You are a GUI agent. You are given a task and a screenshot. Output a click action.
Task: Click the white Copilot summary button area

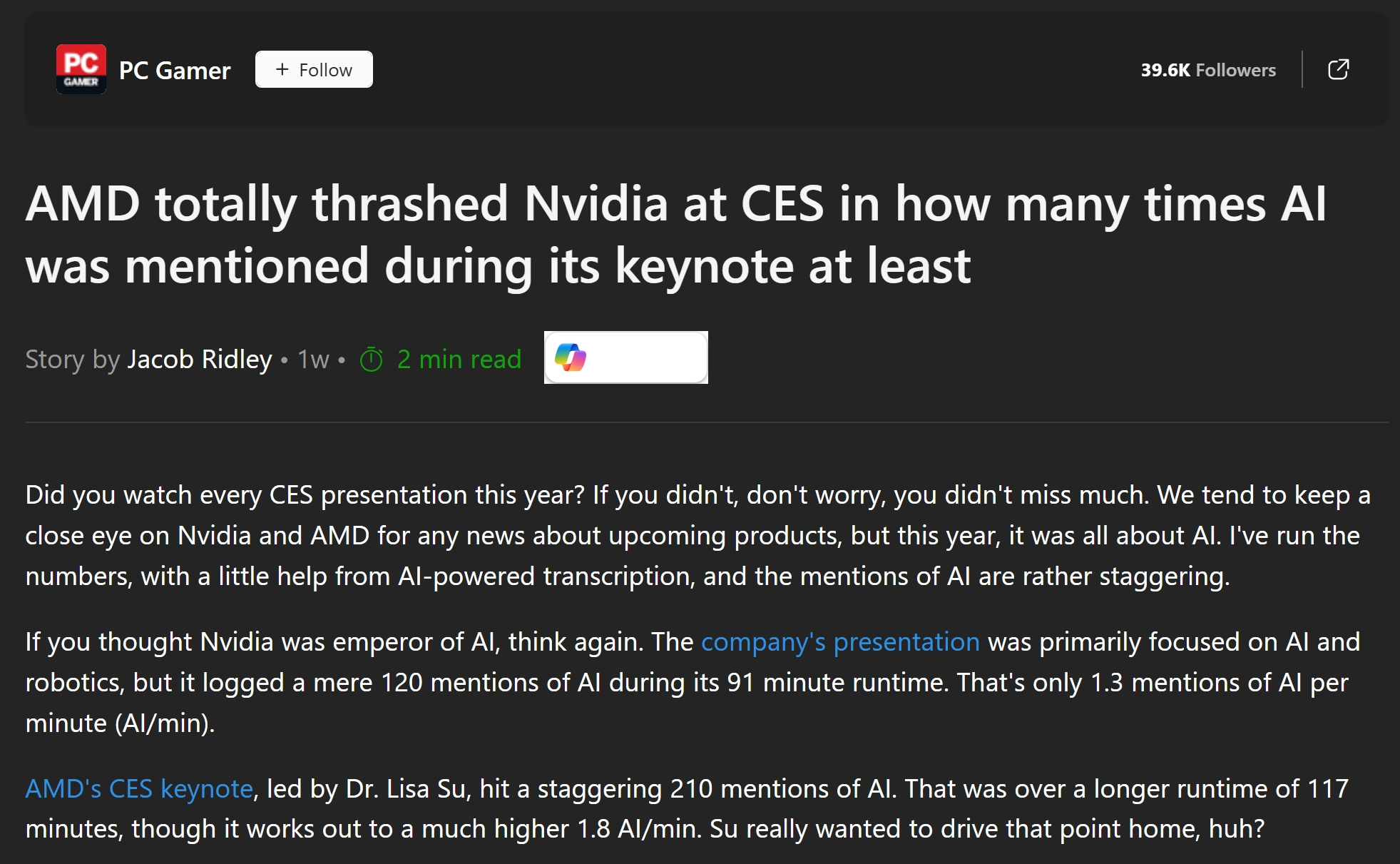(x=645, y=357)
